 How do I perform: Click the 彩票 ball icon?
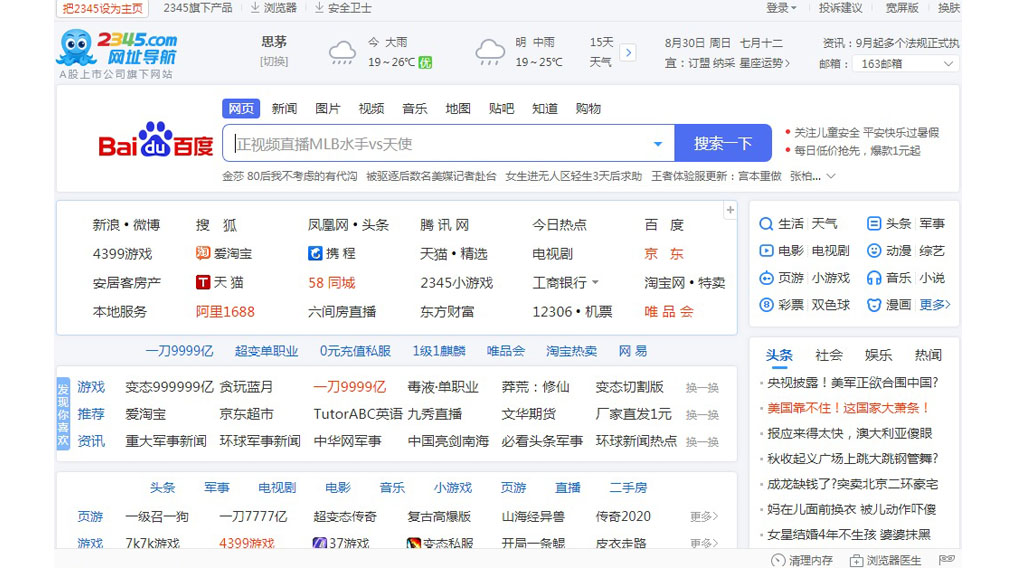(x=766, y=305)
